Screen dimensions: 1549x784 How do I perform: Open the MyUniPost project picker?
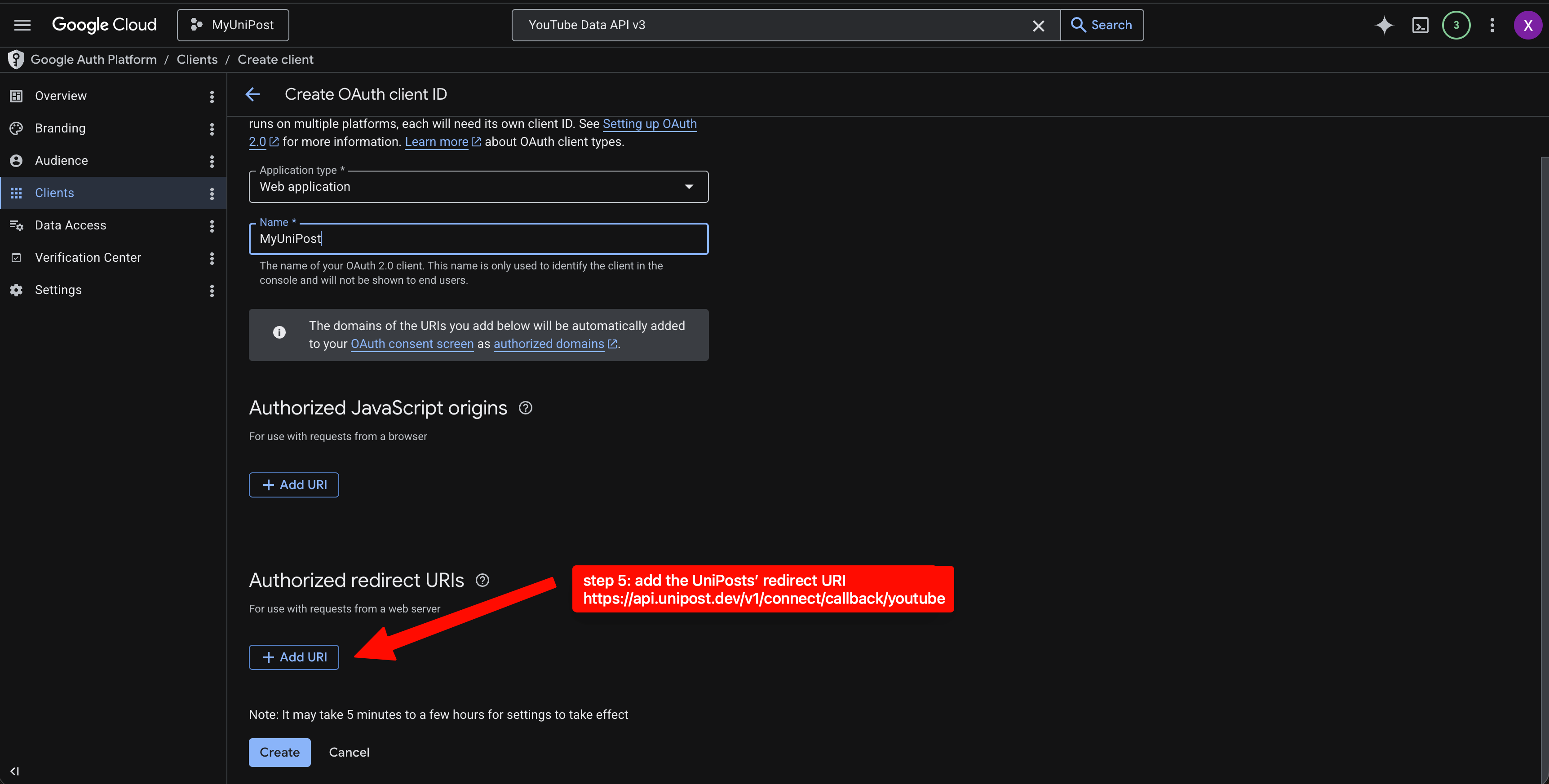click(233, 25)
